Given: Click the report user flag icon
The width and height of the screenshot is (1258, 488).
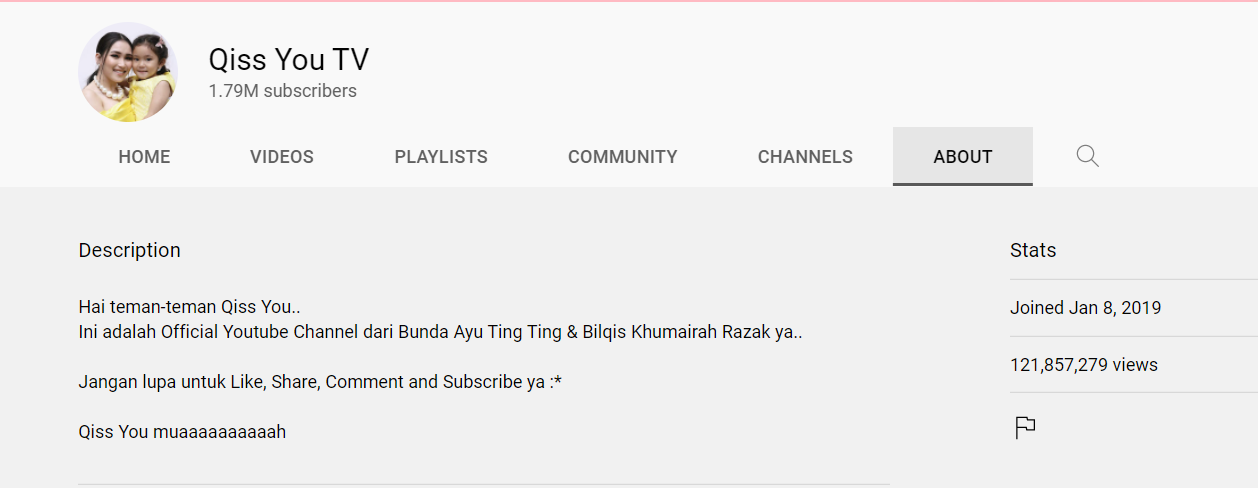Looking at the screenshot, I should coord(1025,428).
